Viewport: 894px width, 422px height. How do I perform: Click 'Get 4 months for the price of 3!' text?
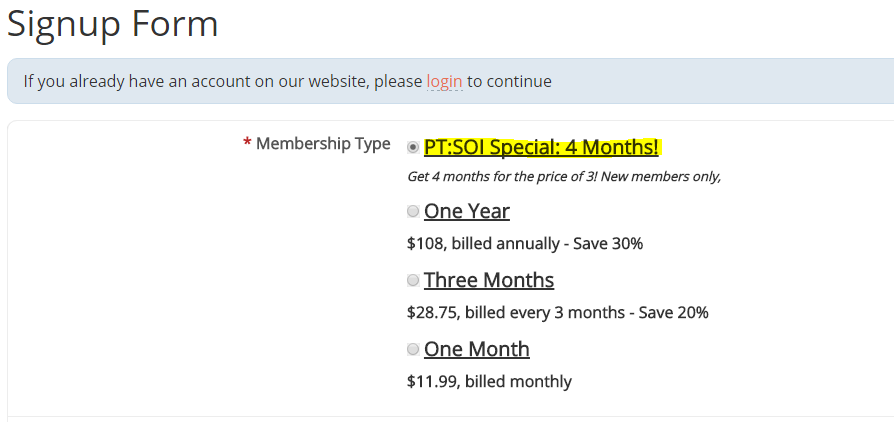(510, 177)
